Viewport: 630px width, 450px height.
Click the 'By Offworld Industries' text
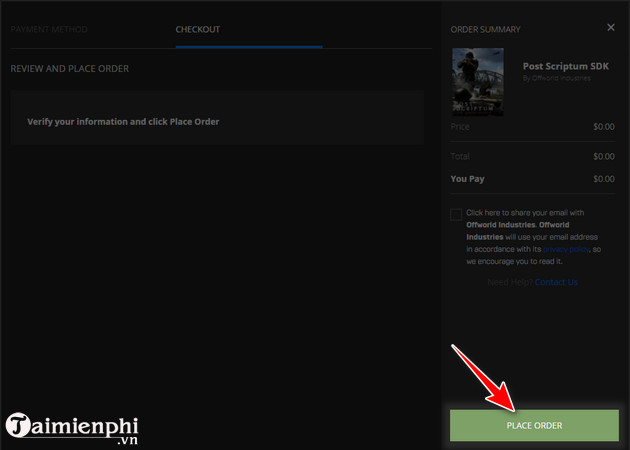556,78
